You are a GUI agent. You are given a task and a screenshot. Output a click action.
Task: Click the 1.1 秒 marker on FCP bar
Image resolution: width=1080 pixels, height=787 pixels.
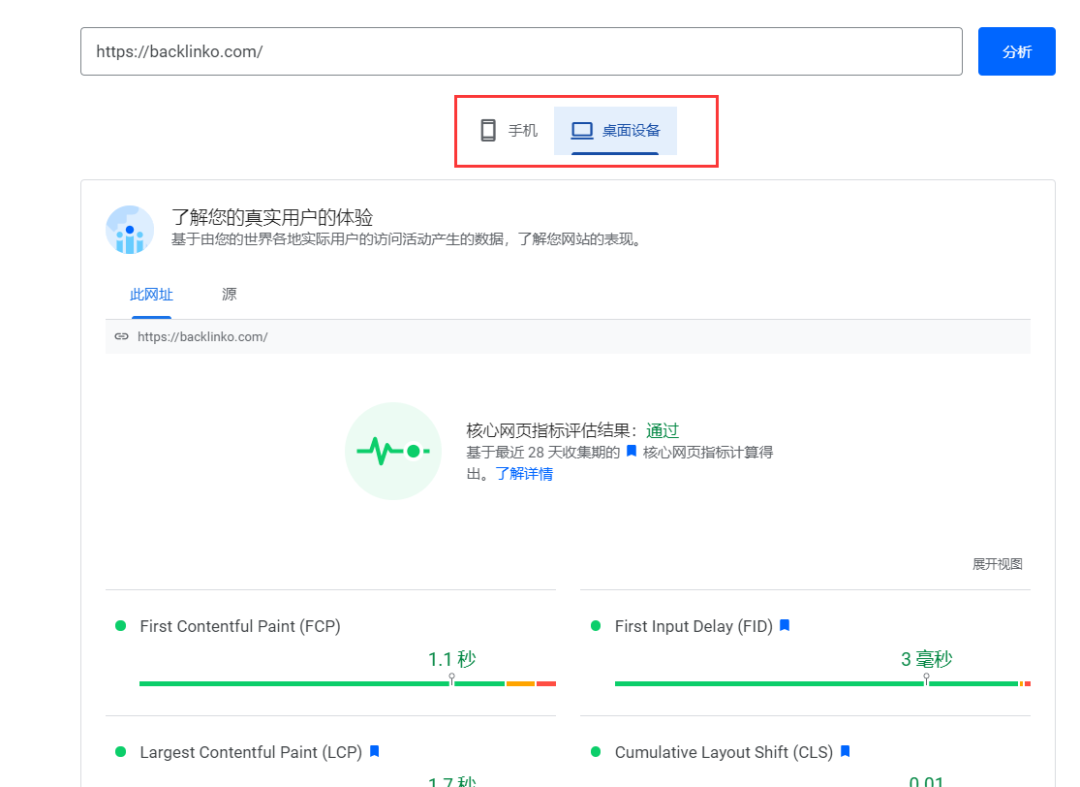(x=452, y=659)
